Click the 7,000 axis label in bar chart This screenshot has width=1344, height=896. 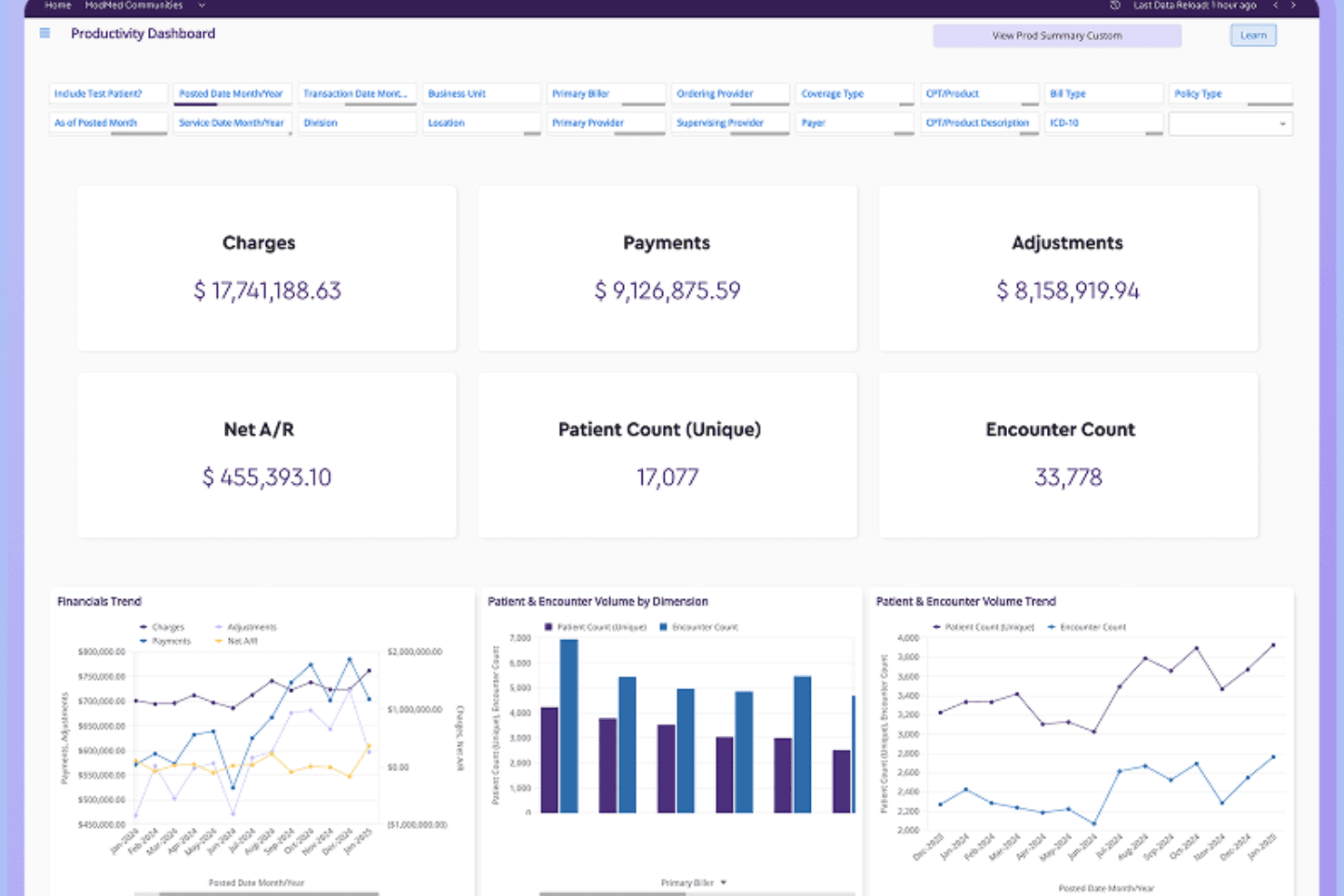(519, 638)
